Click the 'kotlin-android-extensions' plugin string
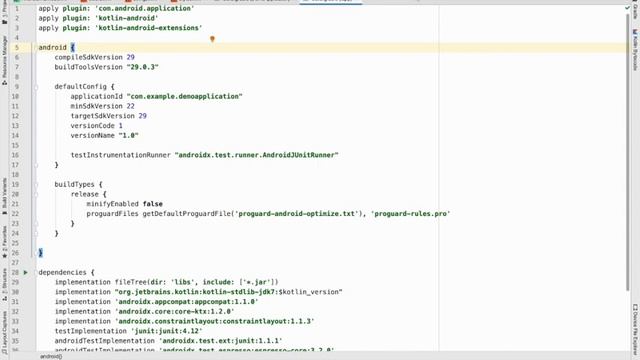 coord(149,28)
